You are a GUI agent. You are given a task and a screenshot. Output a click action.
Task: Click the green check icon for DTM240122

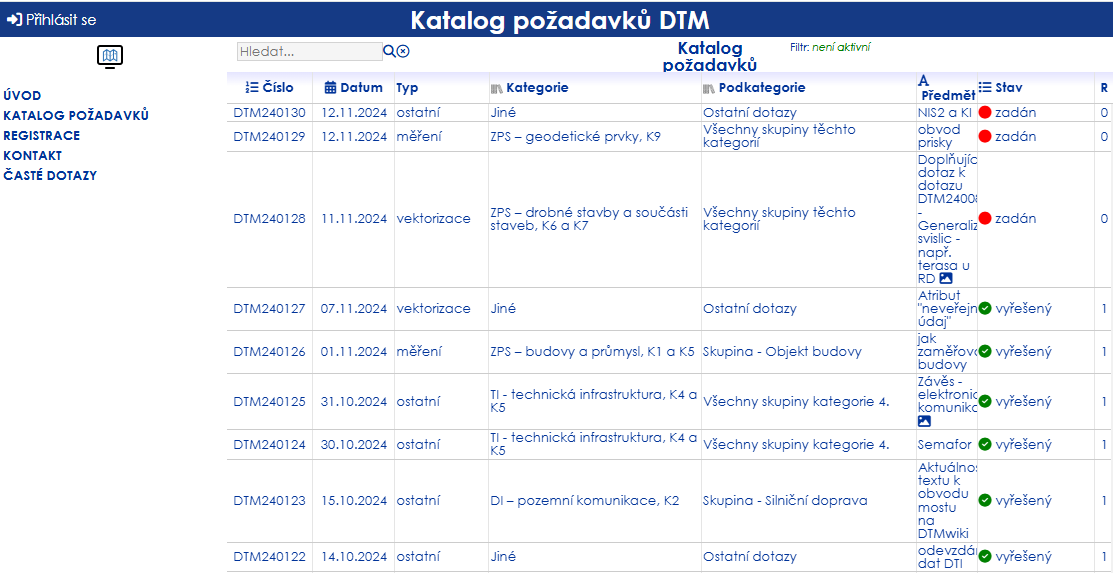(x=985, y=557)
